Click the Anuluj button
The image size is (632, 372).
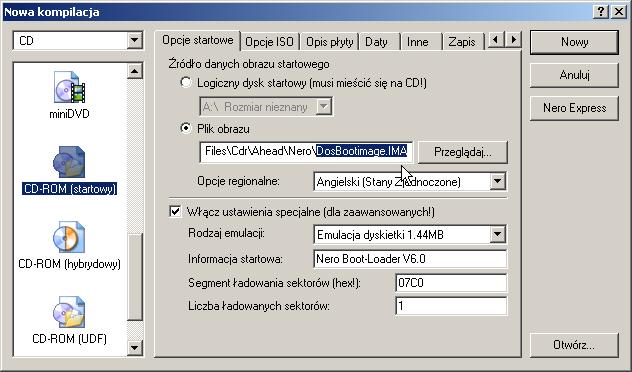point(574,75)
